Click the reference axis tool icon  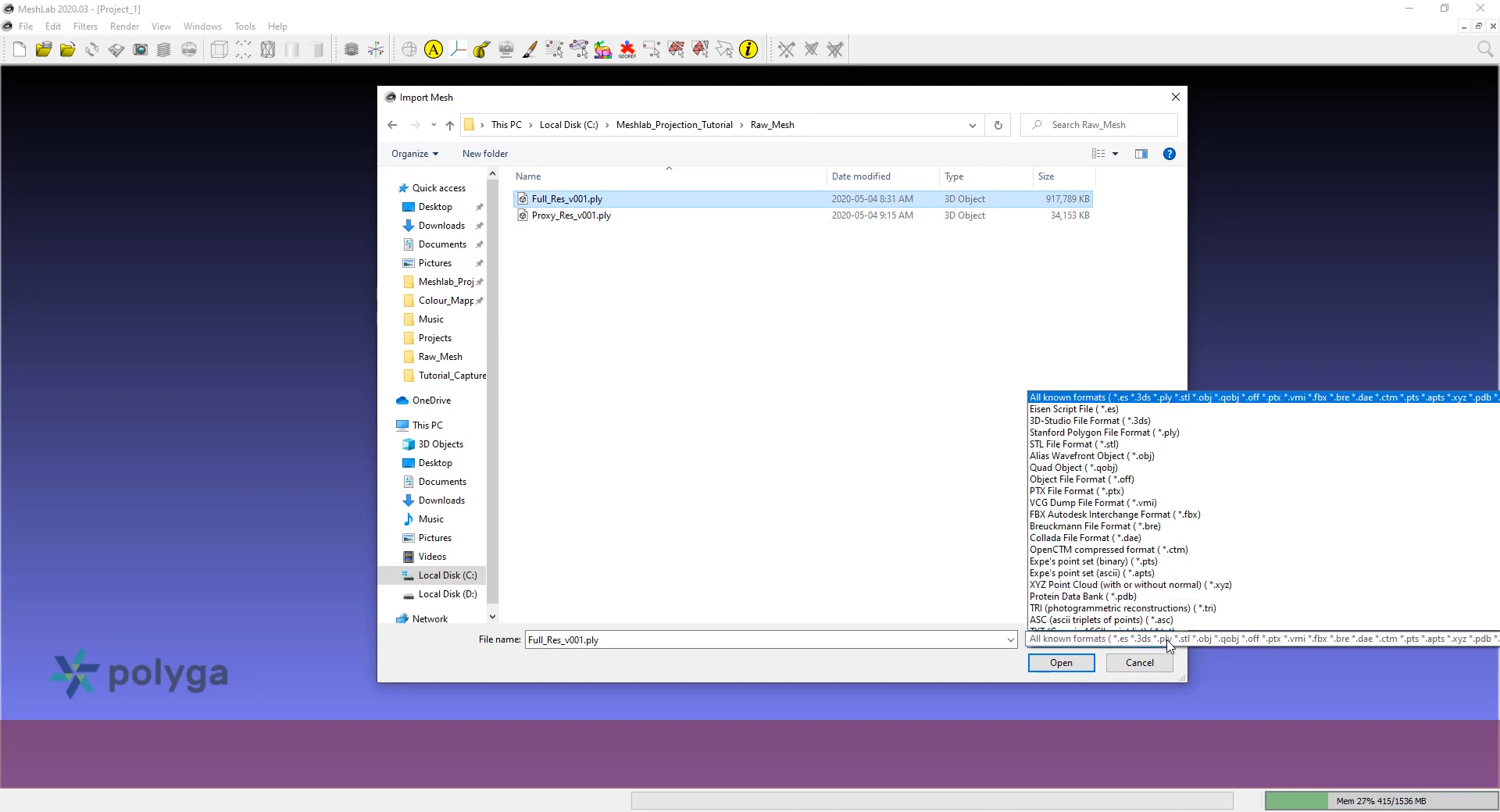(x=458, y=50)
